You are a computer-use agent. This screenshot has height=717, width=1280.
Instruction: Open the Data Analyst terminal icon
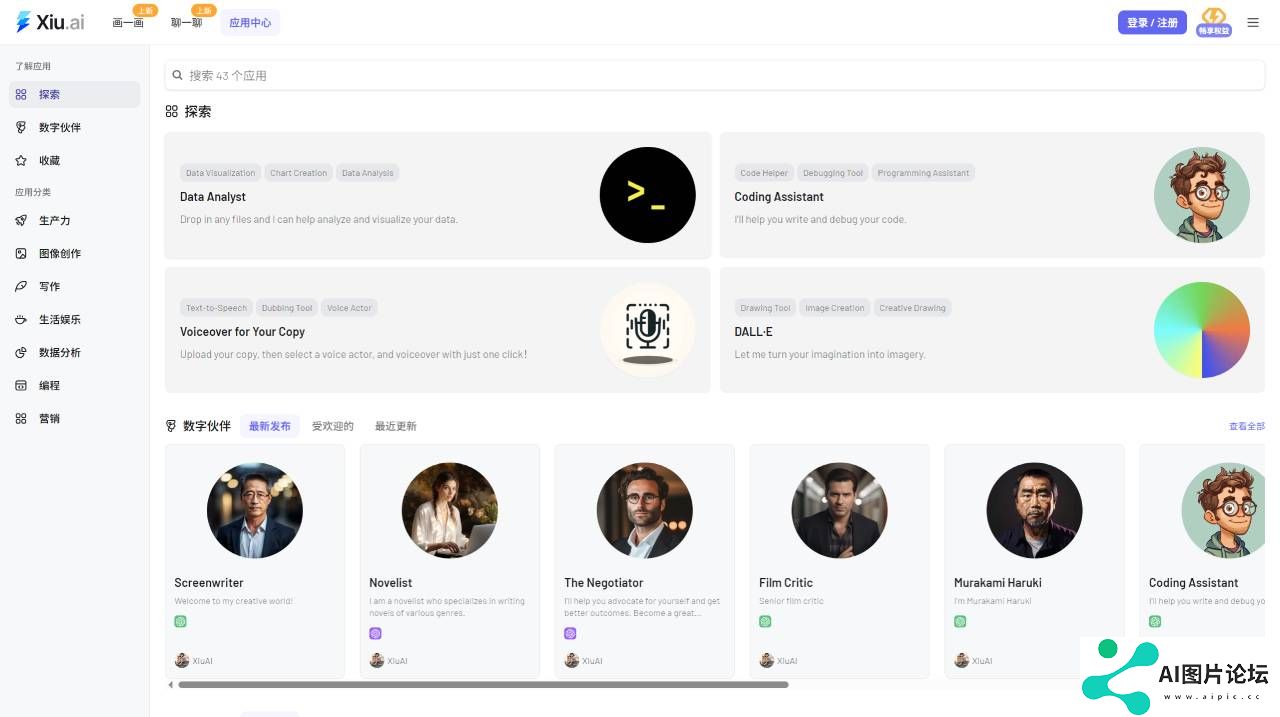tap(647, 195)
